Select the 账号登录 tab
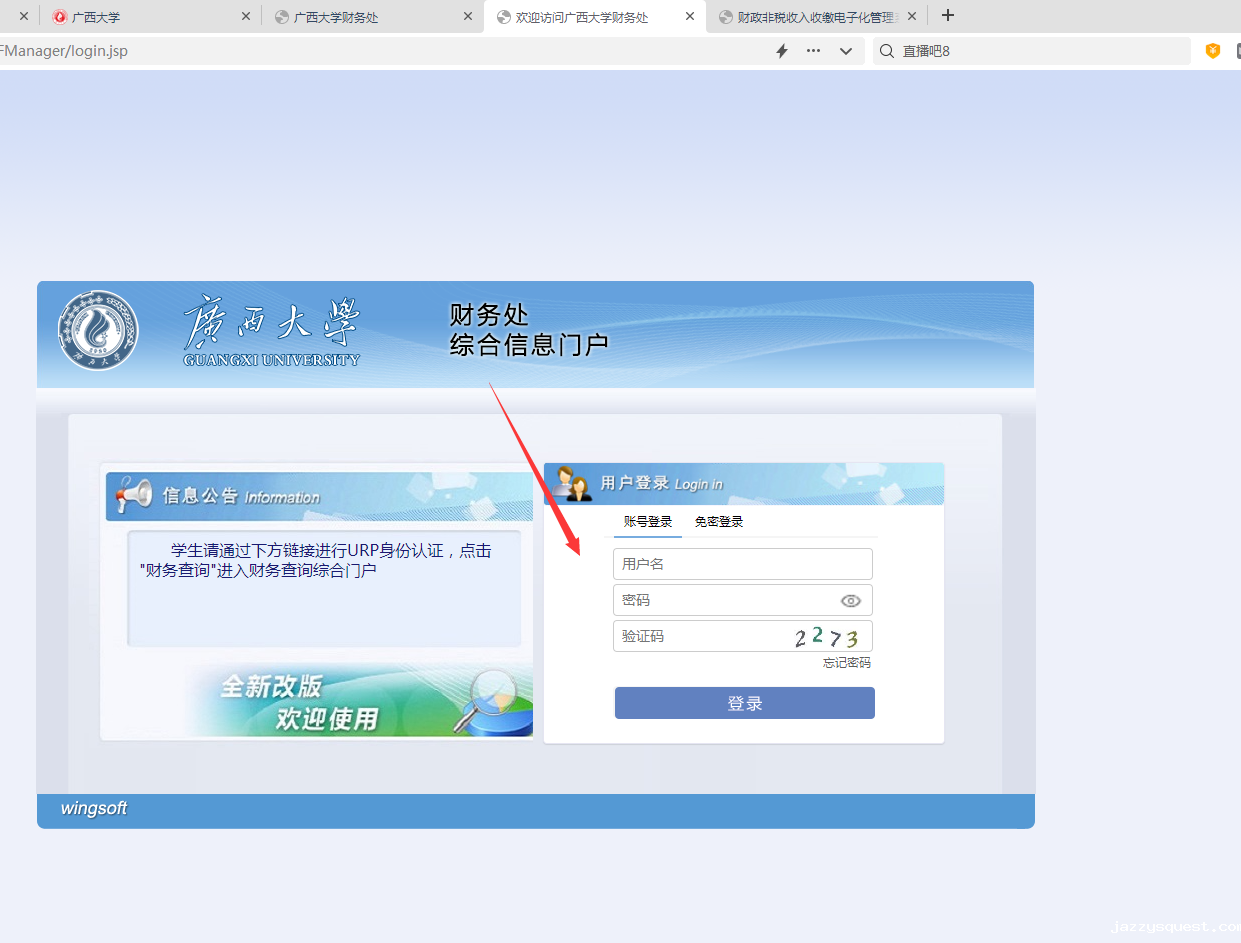The image size is (1241, 943). [x=648, y=522]
